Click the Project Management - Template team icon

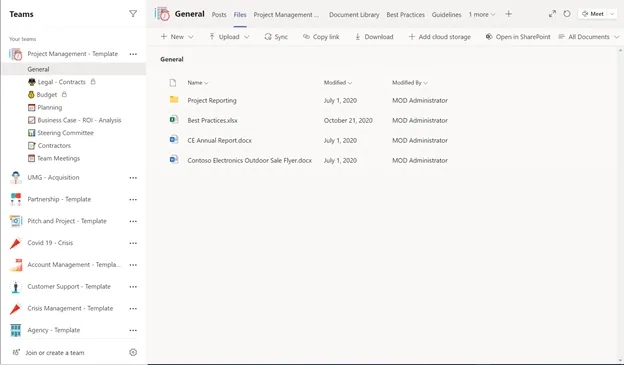tap(16, 54)
